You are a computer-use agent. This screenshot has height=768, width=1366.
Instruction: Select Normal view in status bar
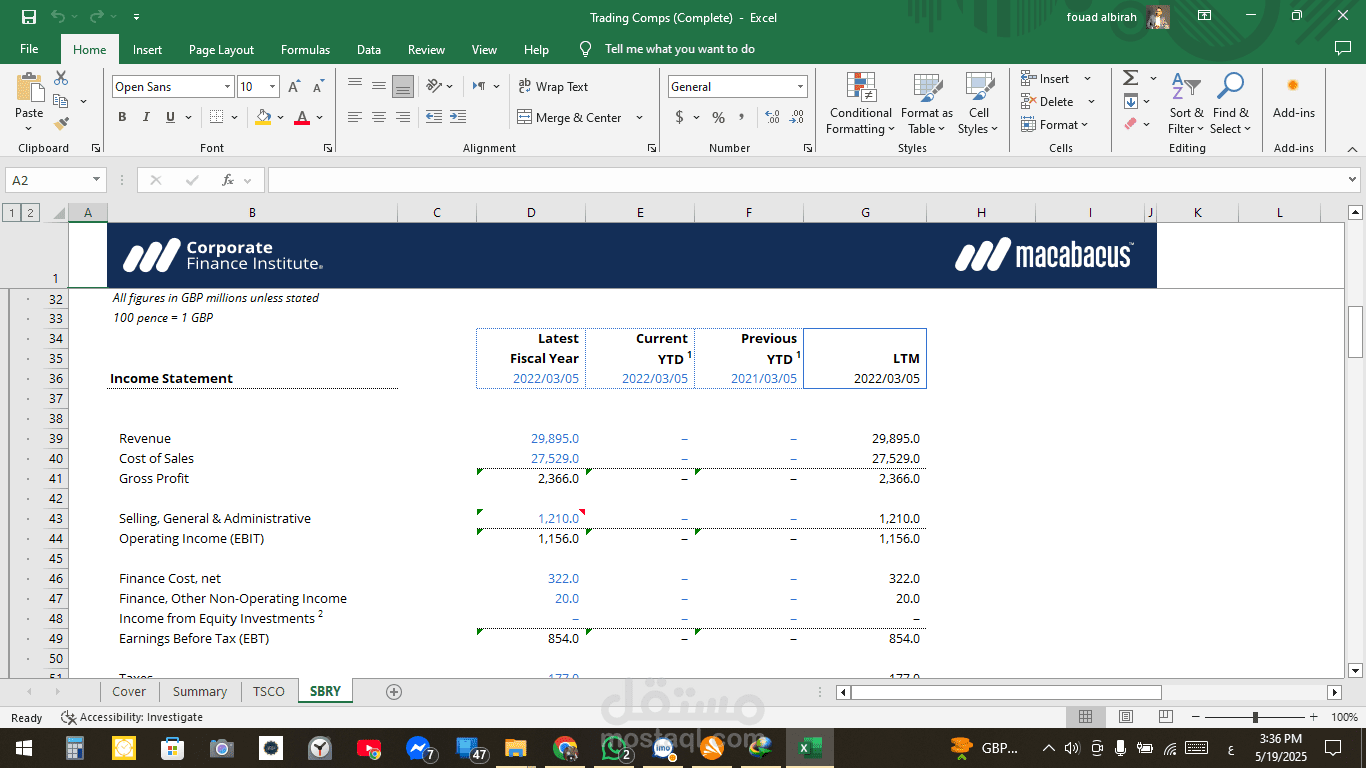click(1085, 717)
